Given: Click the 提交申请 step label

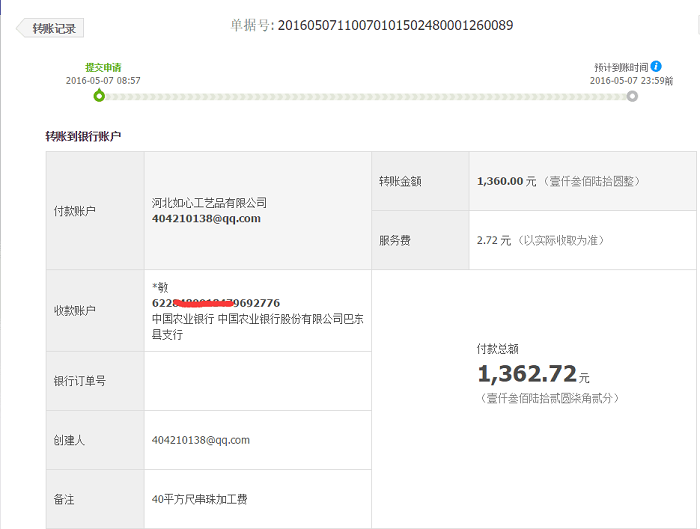Looking at the screenshot, I should (x=102, y=67).
